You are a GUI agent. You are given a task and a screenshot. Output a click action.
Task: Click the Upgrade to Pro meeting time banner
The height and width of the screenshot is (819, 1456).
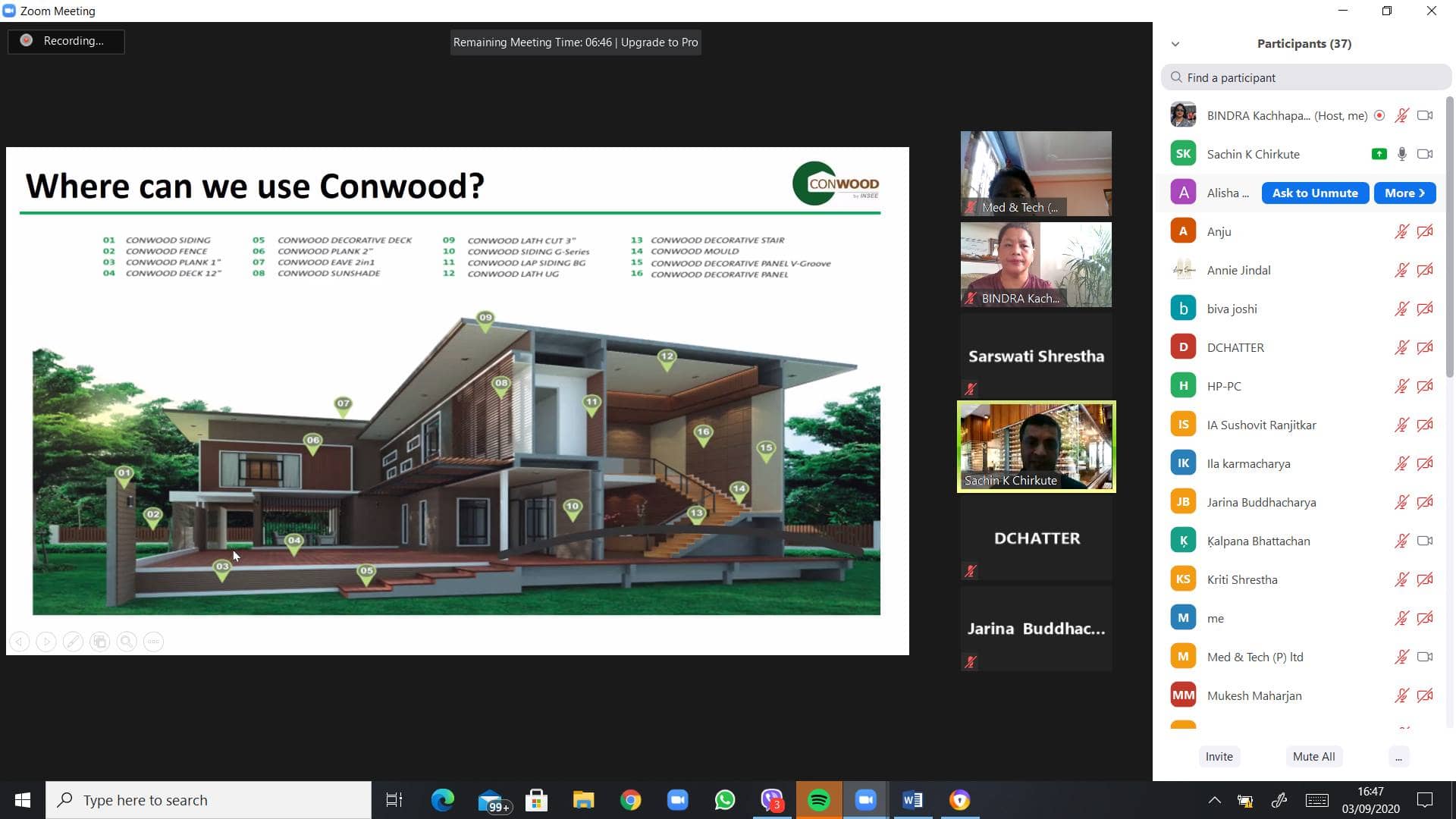[x=576, y=42]
